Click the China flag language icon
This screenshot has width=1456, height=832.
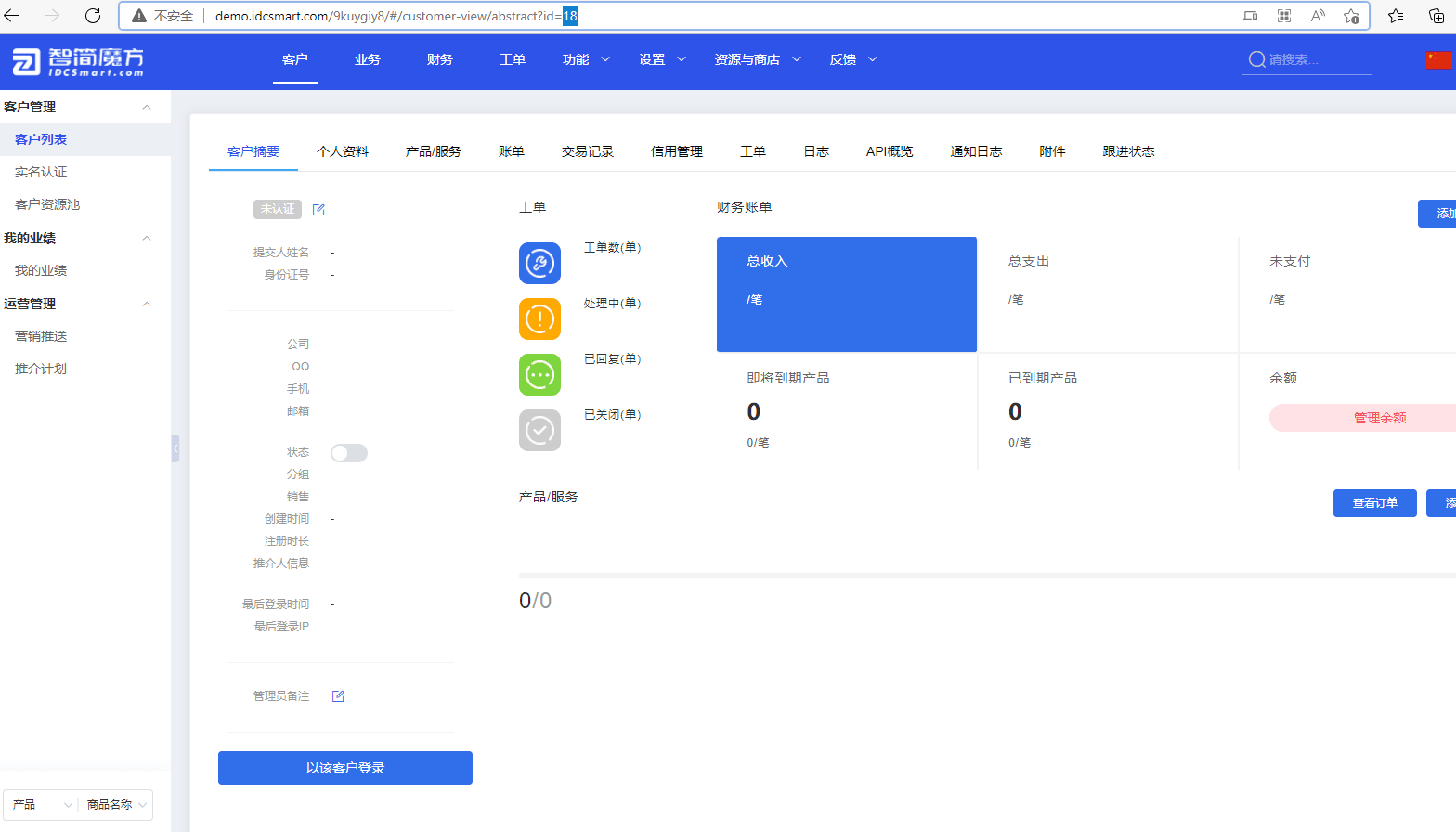[1438, 59]
